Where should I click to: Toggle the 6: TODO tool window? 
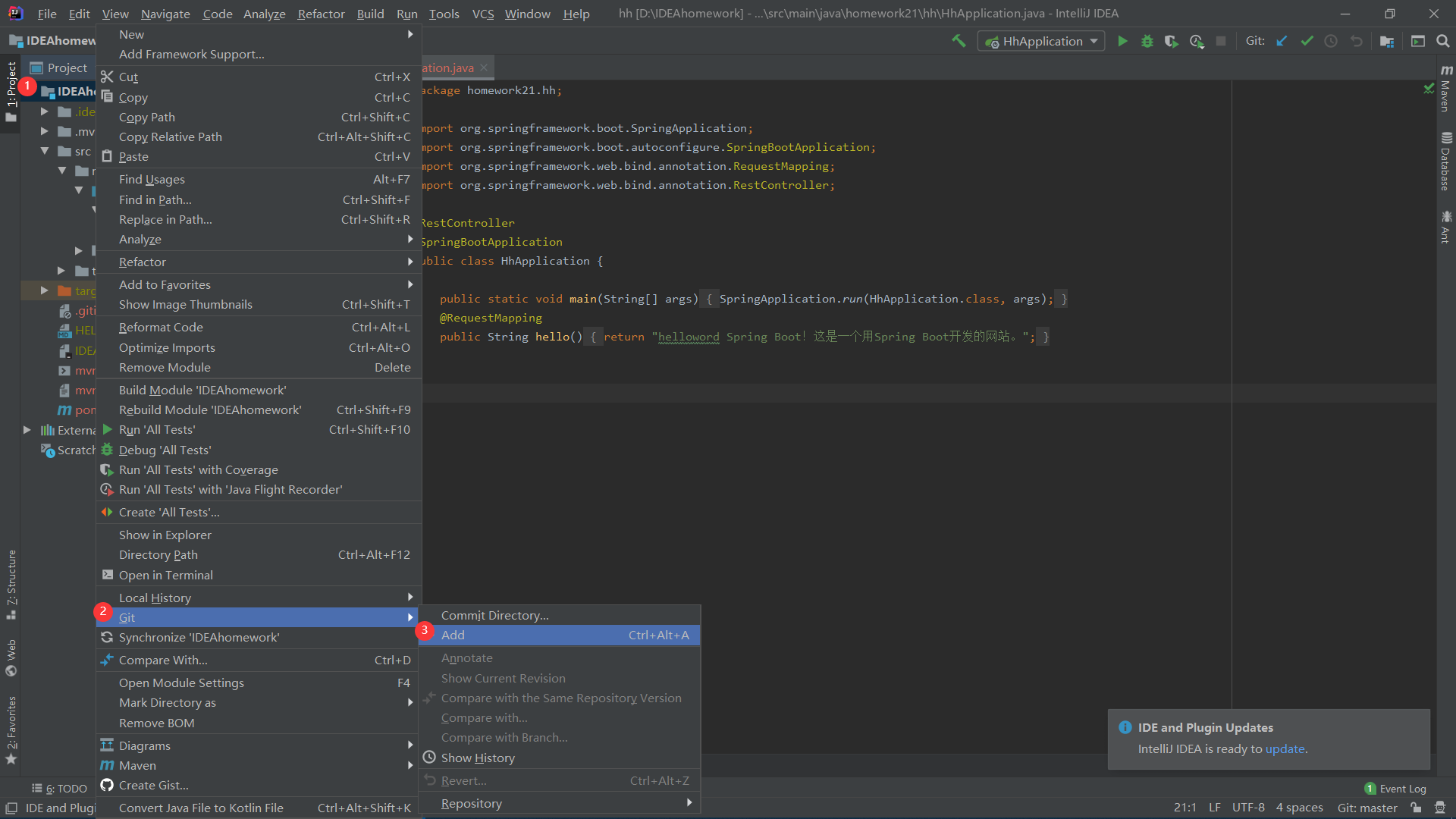59,789
